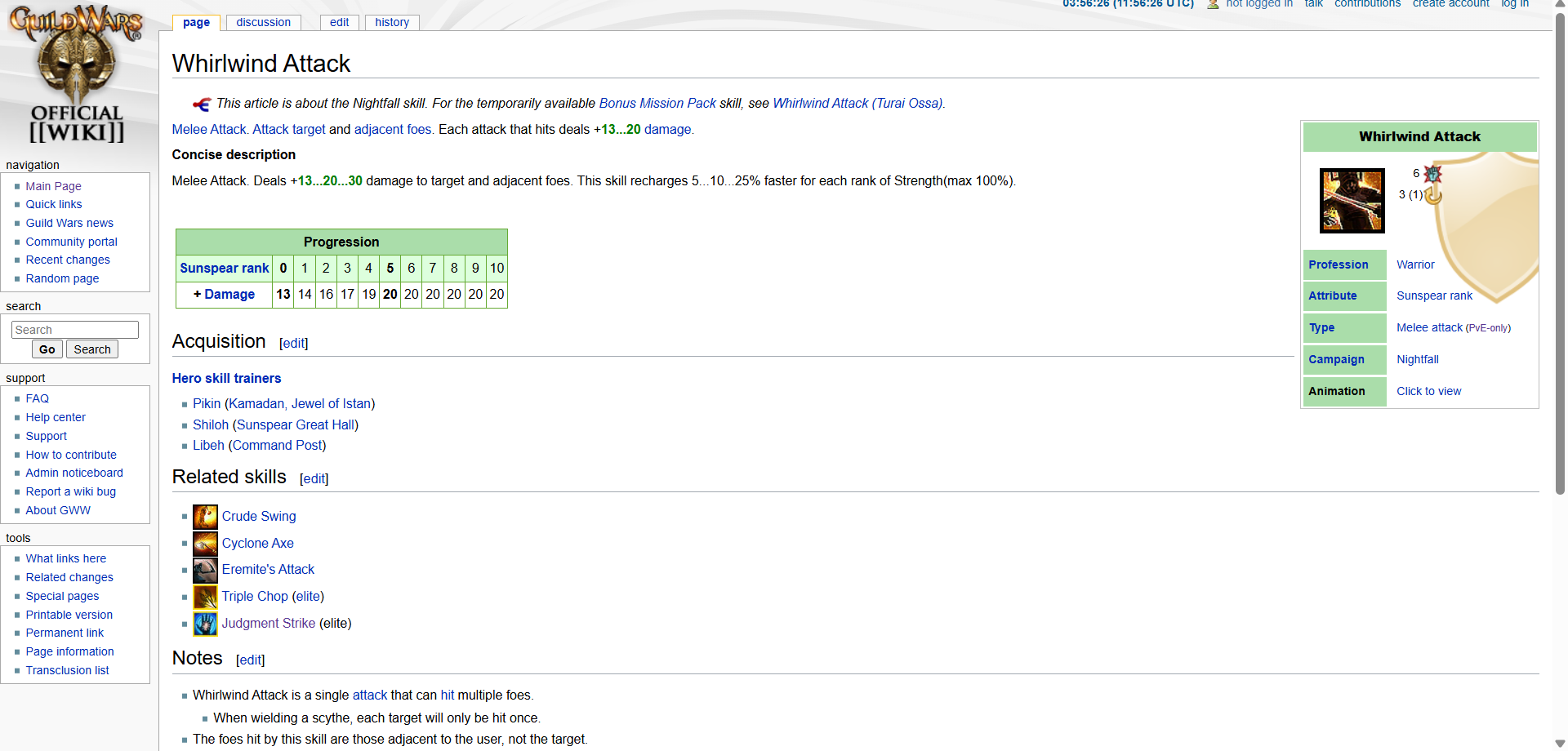Open Sunspear Great Hall link

[296, 425]
